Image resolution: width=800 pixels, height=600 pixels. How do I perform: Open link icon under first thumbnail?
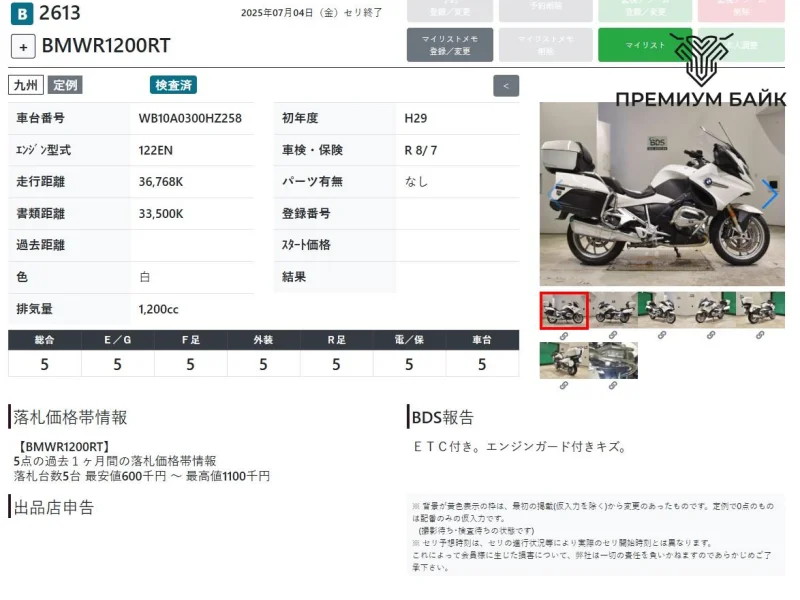pyautogui.click(x=564, y=336)
